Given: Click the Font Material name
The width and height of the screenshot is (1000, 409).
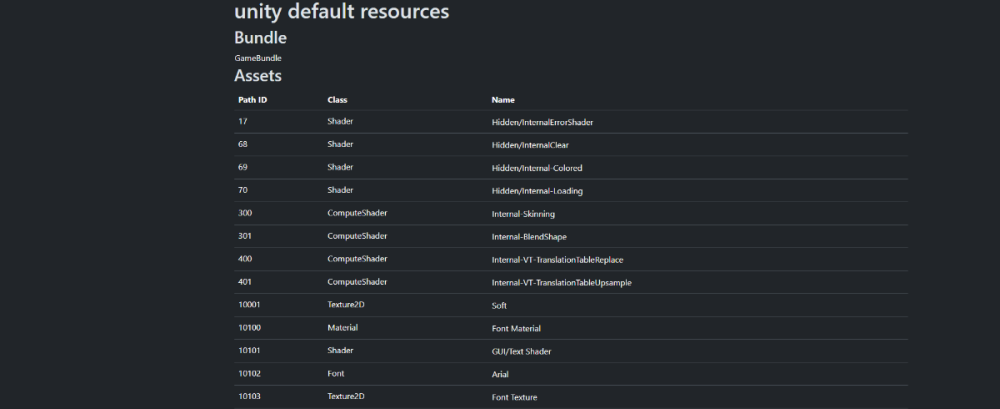Looking at the screenshot, I should [x=516, y=328].
